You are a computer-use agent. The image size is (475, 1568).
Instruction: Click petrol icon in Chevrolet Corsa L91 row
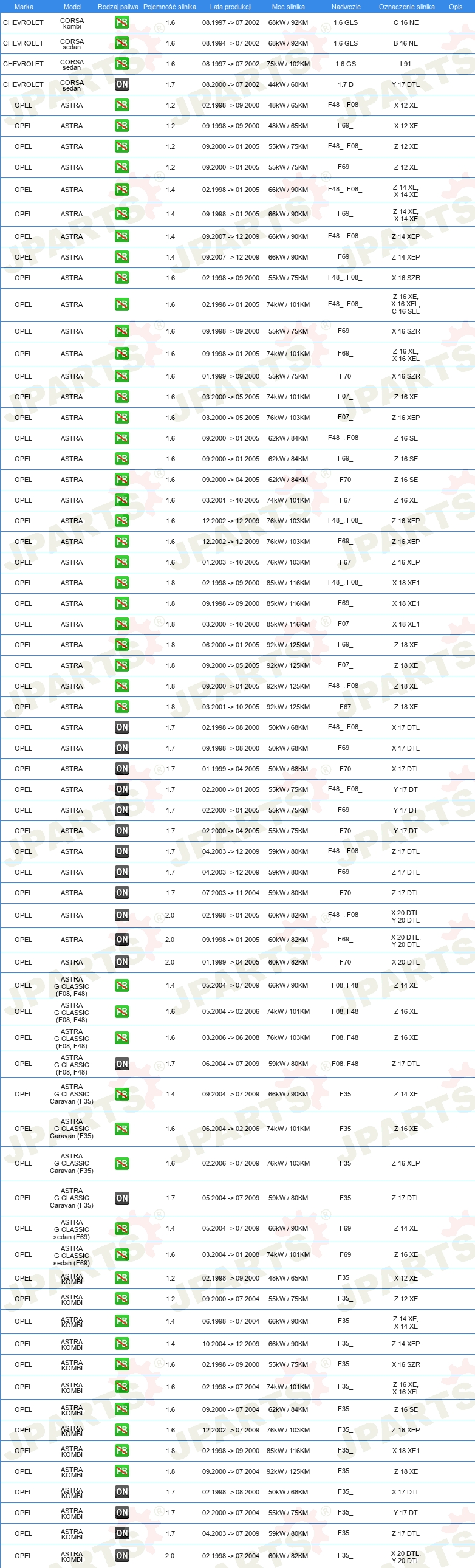coord(121,64)
